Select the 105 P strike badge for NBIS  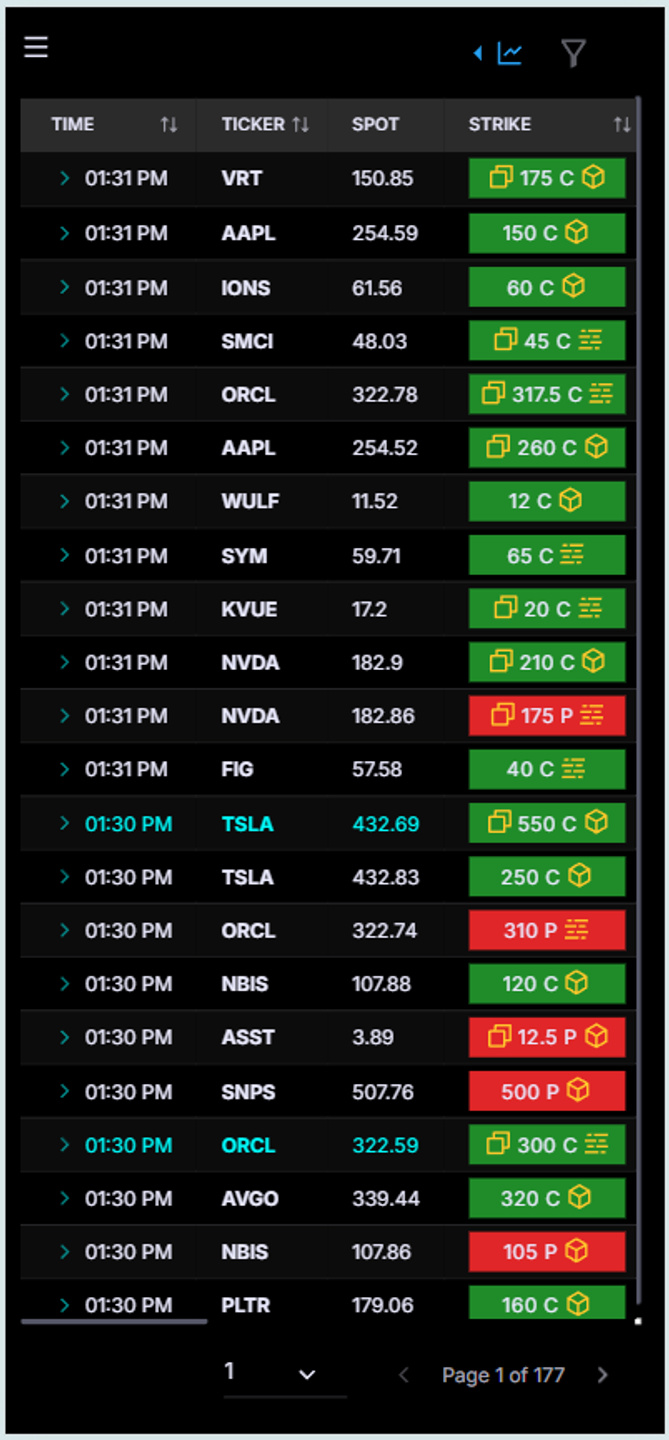tap(547, 1251)
